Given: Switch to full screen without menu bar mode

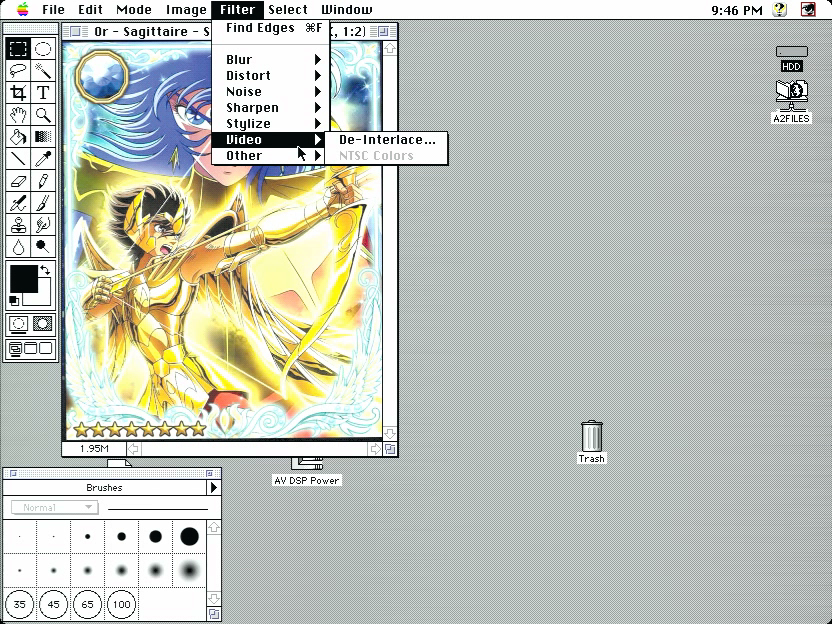Looking at the screenshot, I should pyautogui.click(x=46, y=349).
